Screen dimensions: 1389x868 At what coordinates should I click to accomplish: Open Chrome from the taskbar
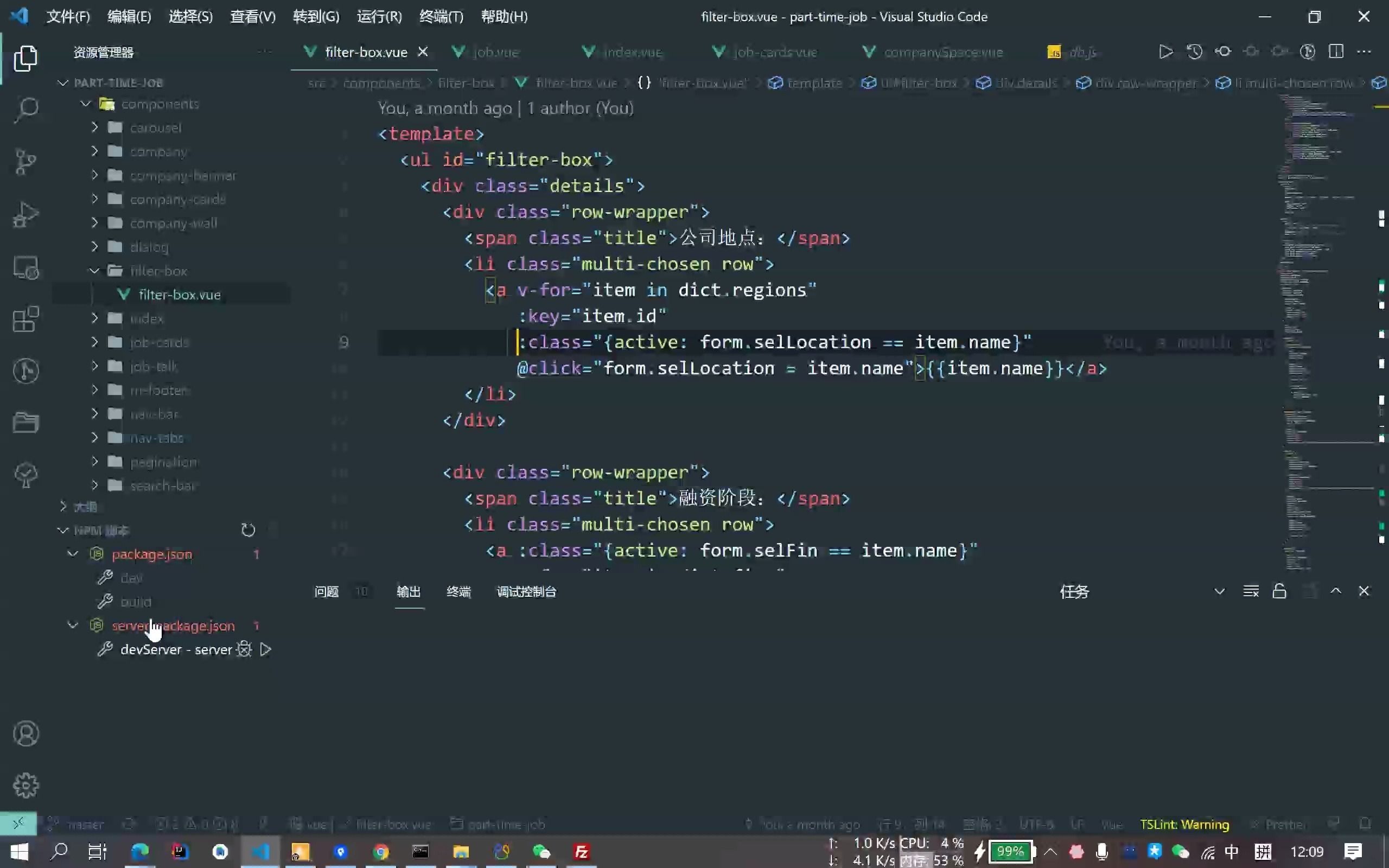coord(381,851)
